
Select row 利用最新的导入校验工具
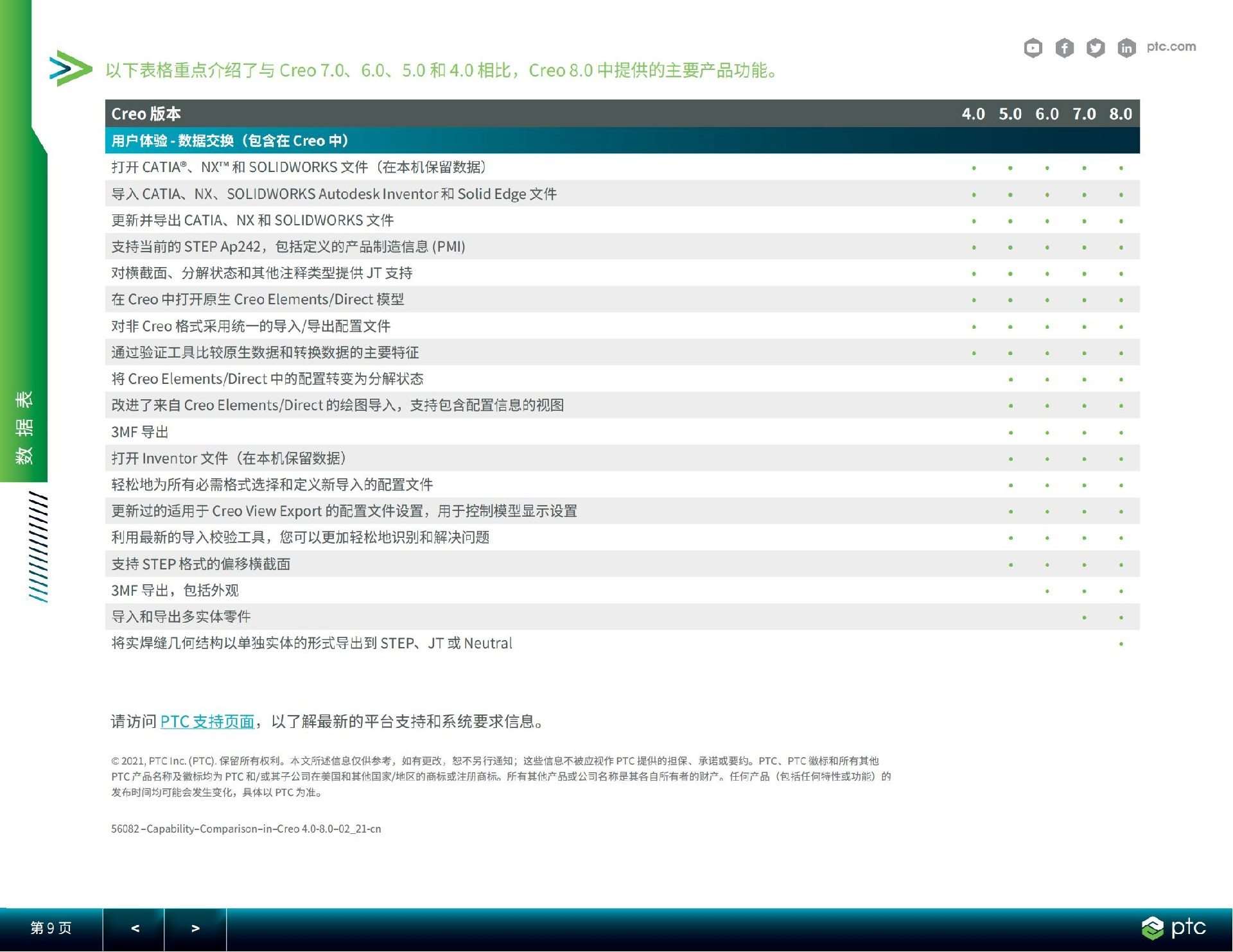coord(622,537)
